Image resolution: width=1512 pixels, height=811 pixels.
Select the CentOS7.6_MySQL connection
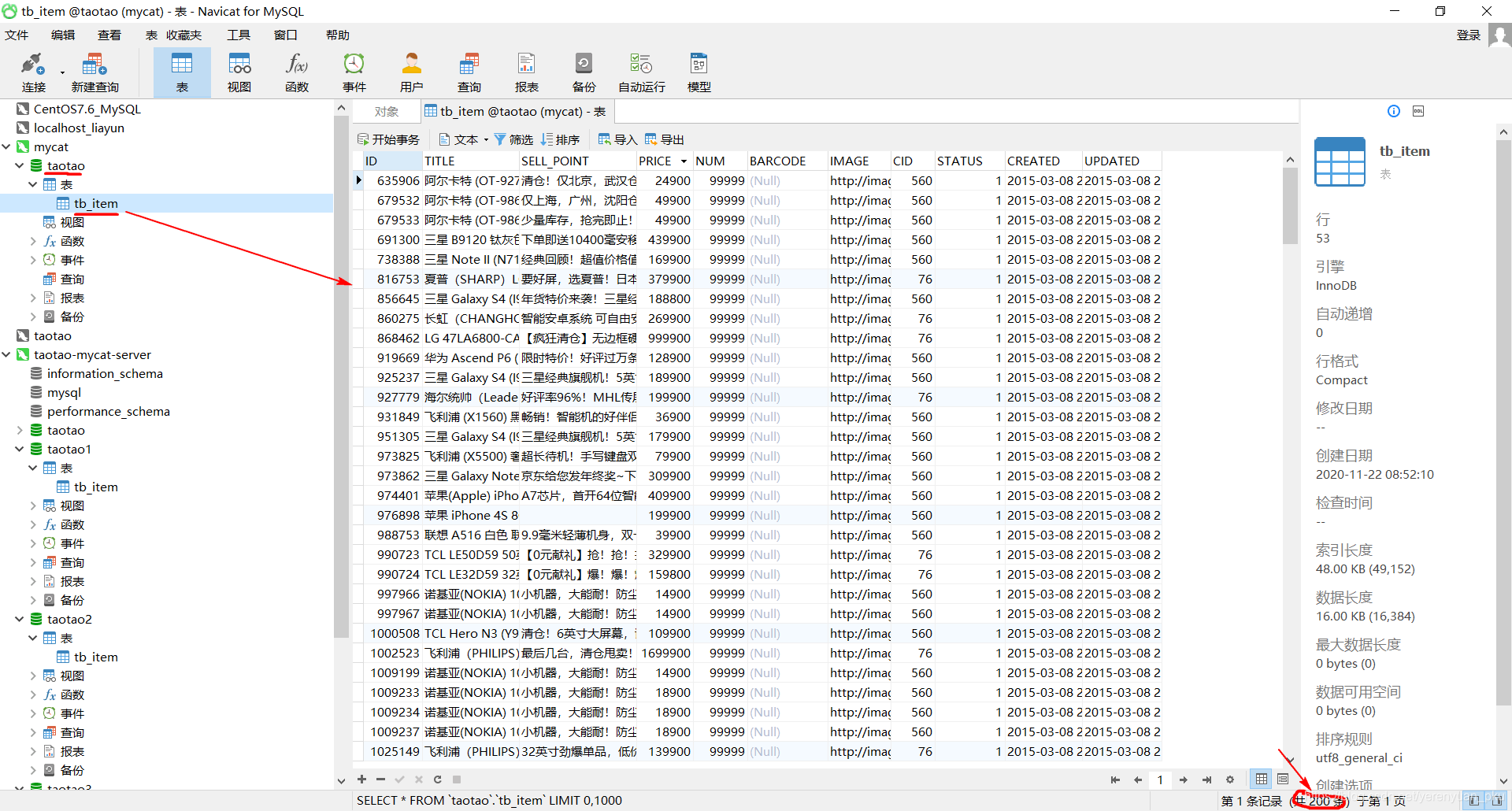[x=87, y=109]
